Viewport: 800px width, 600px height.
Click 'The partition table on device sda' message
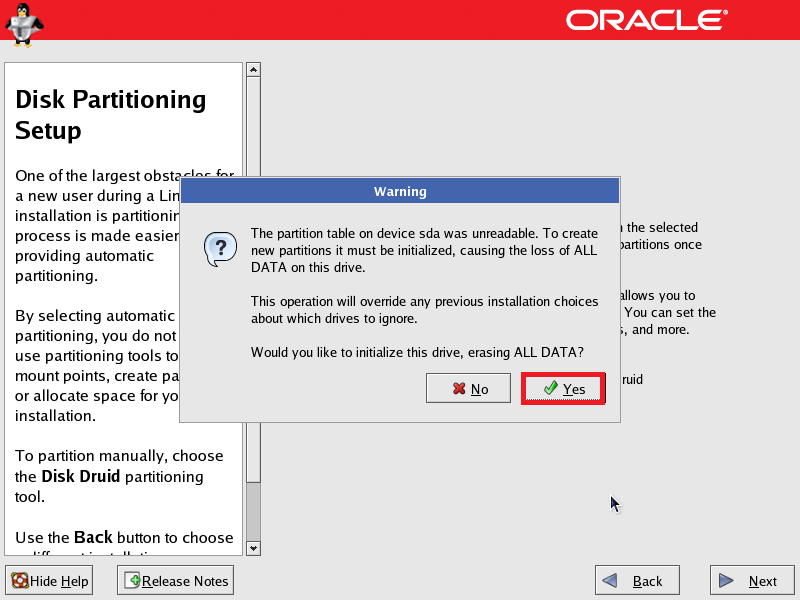424,250
